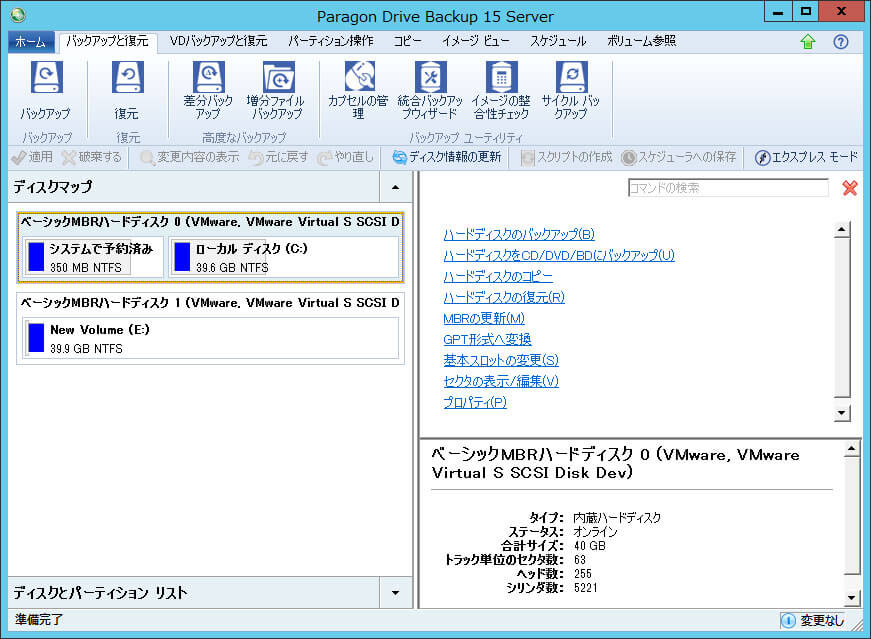Click command list scroll down arrow

click(842, 413)
